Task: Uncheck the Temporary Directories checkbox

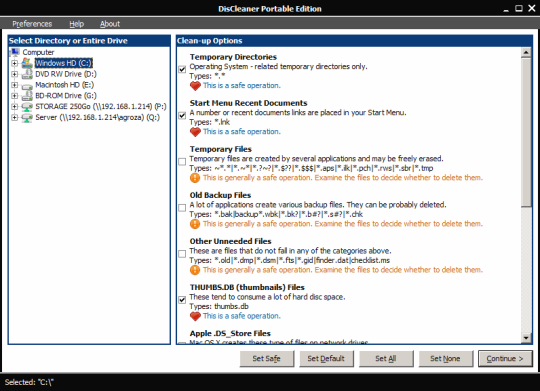Action: [x=182, y=69]
